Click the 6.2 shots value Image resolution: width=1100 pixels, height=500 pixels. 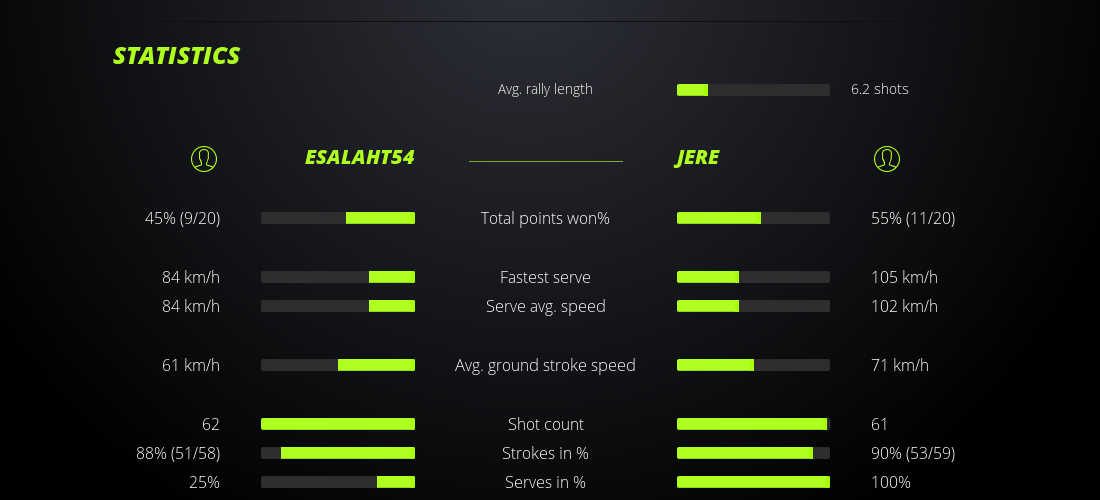pyautogui.click(x=879, y=89)
